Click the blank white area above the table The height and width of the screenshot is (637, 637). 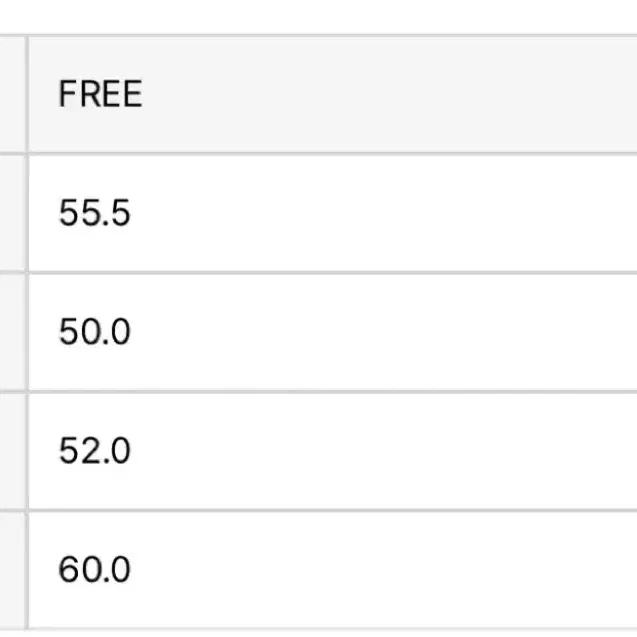coord(318,17)
